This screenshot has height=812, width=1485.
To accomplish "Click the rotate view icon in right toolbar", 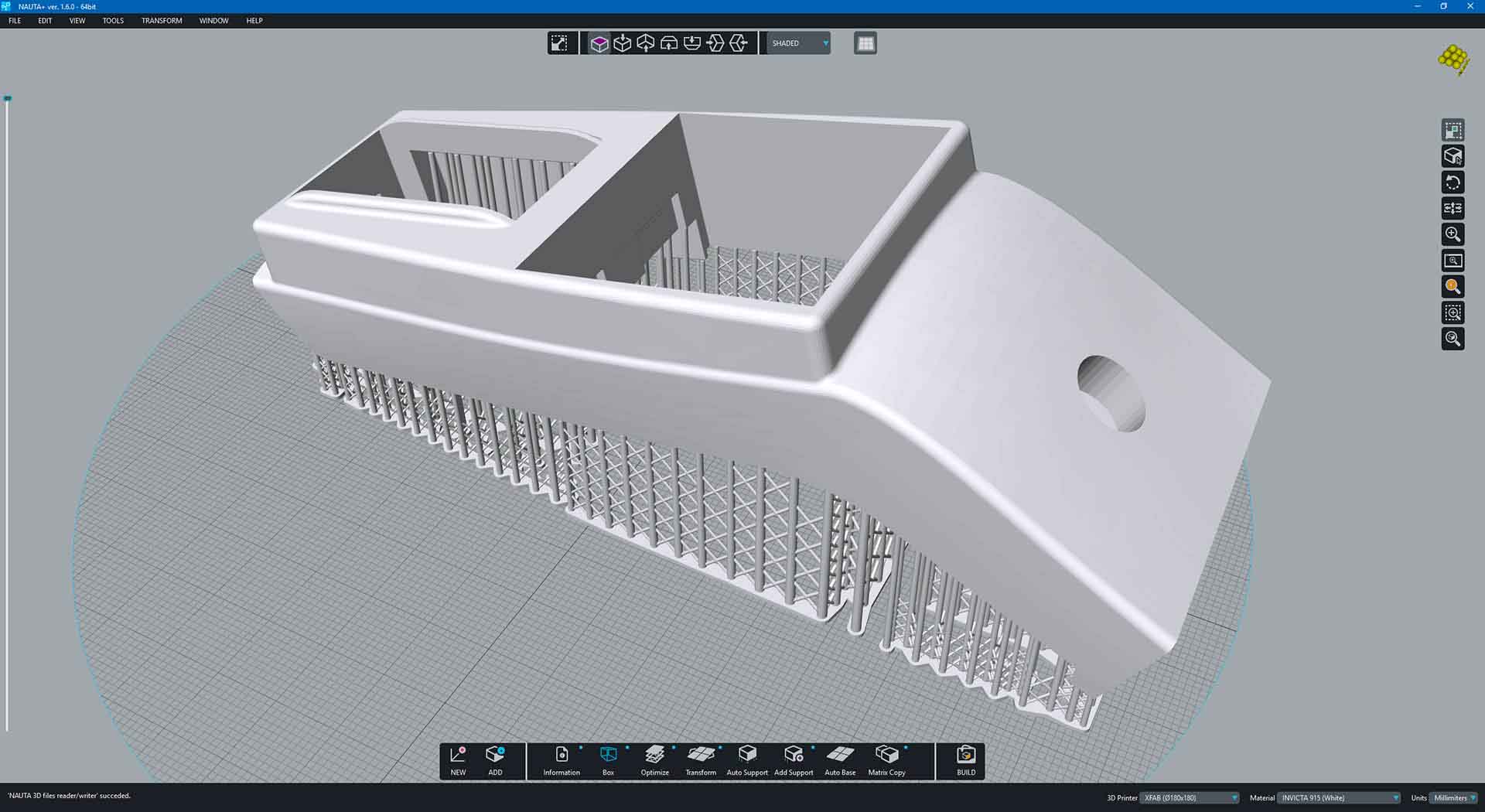I will point(1453,183).
